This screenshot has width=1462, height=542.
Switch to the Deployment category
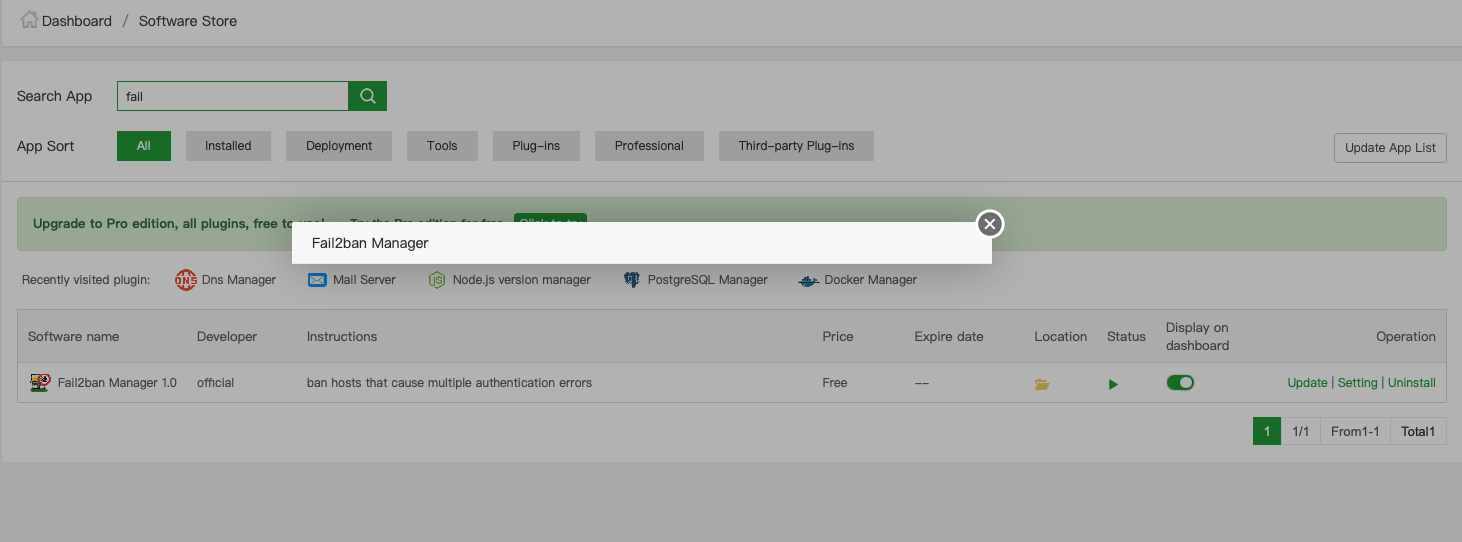(339, 146)
